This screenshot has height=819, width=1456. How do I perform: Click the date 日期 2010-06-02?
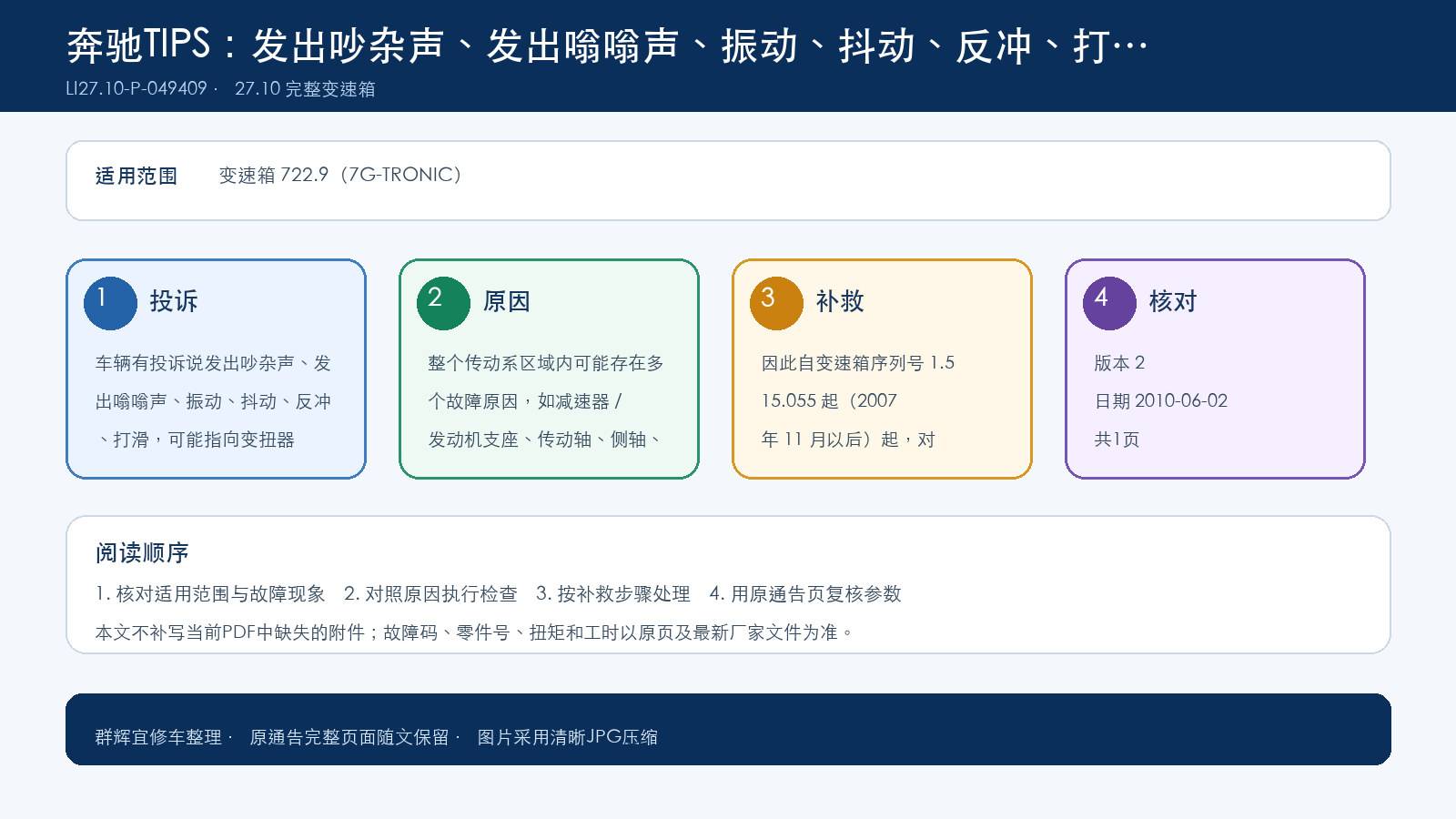click(x=1161, y=401)
